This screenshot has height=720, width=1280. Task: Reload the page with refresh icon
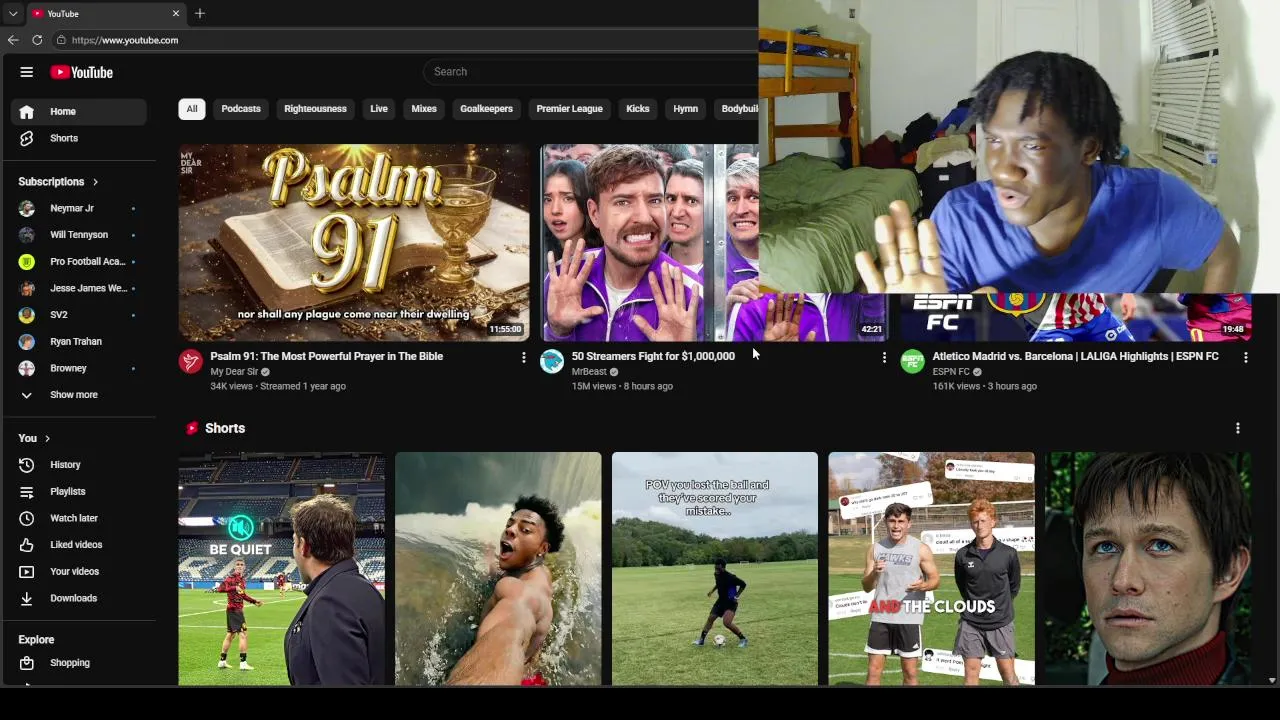(37, 40)
